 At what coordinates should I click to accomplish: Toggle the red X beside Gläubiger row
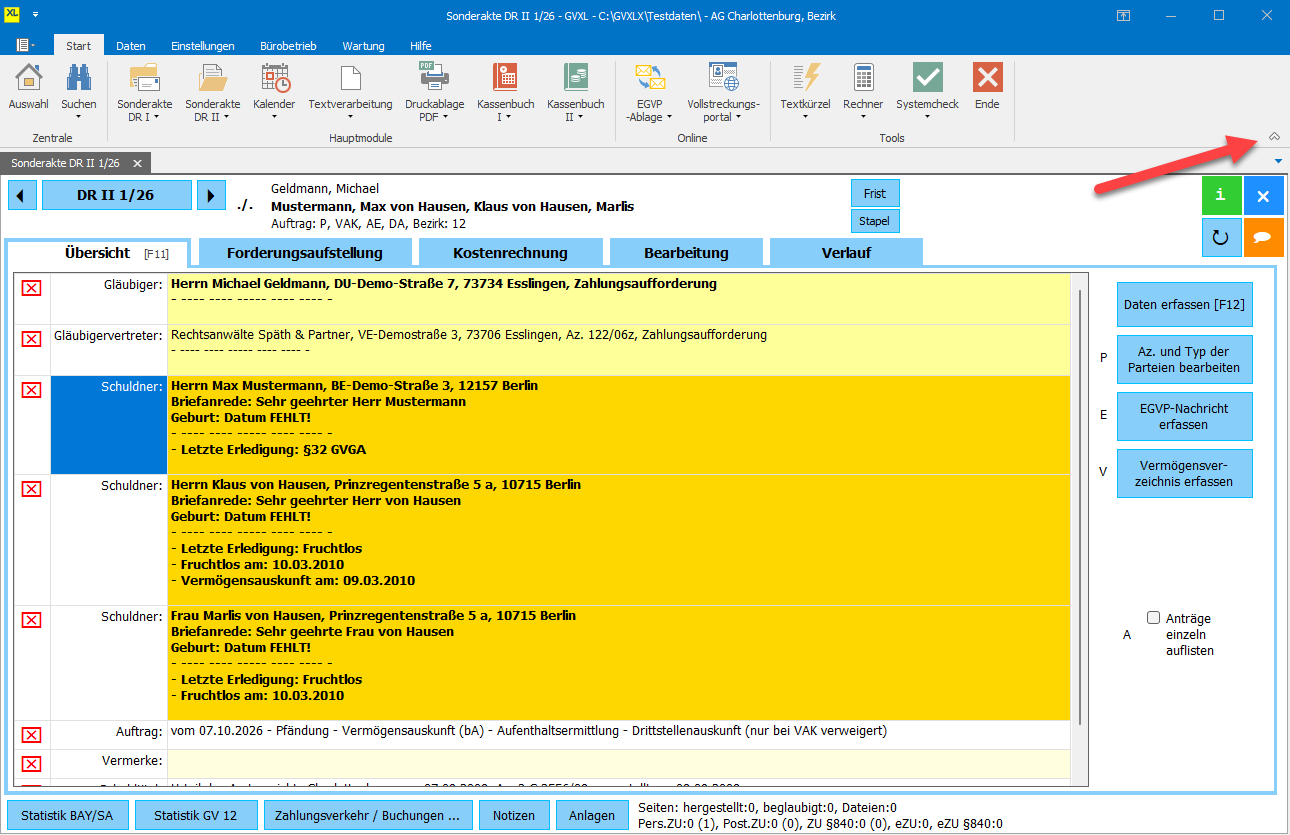click(x=31, y=288)
